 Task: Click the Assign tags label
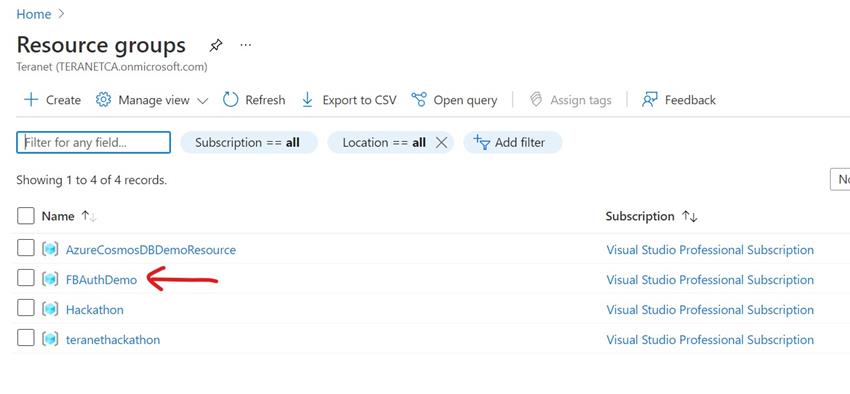581,100
